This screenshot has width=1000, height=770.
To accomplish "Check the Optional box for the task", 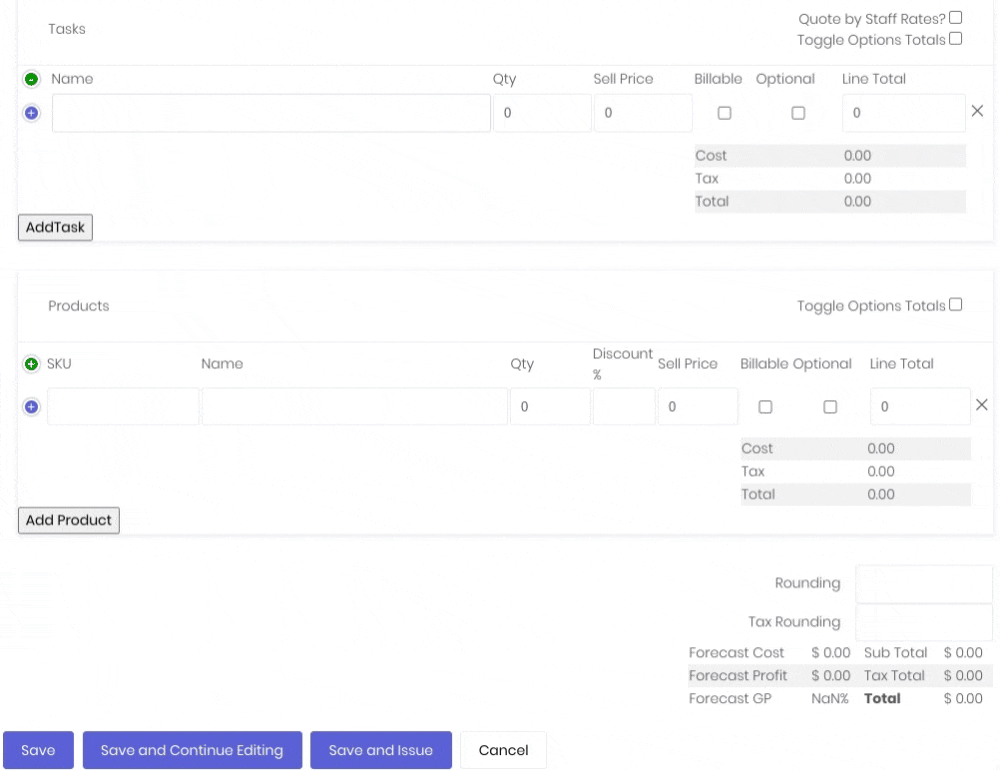I will pyautogui.click(x=798, y=113).
